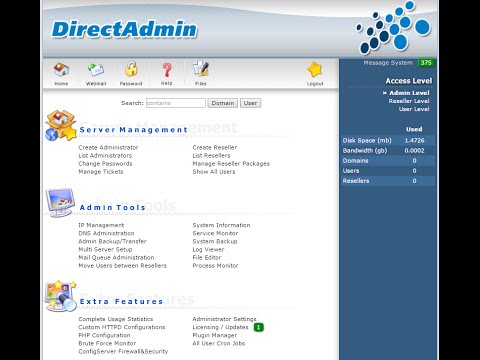
Task: Open Log Viewer
Action: (x=208, y=249)
